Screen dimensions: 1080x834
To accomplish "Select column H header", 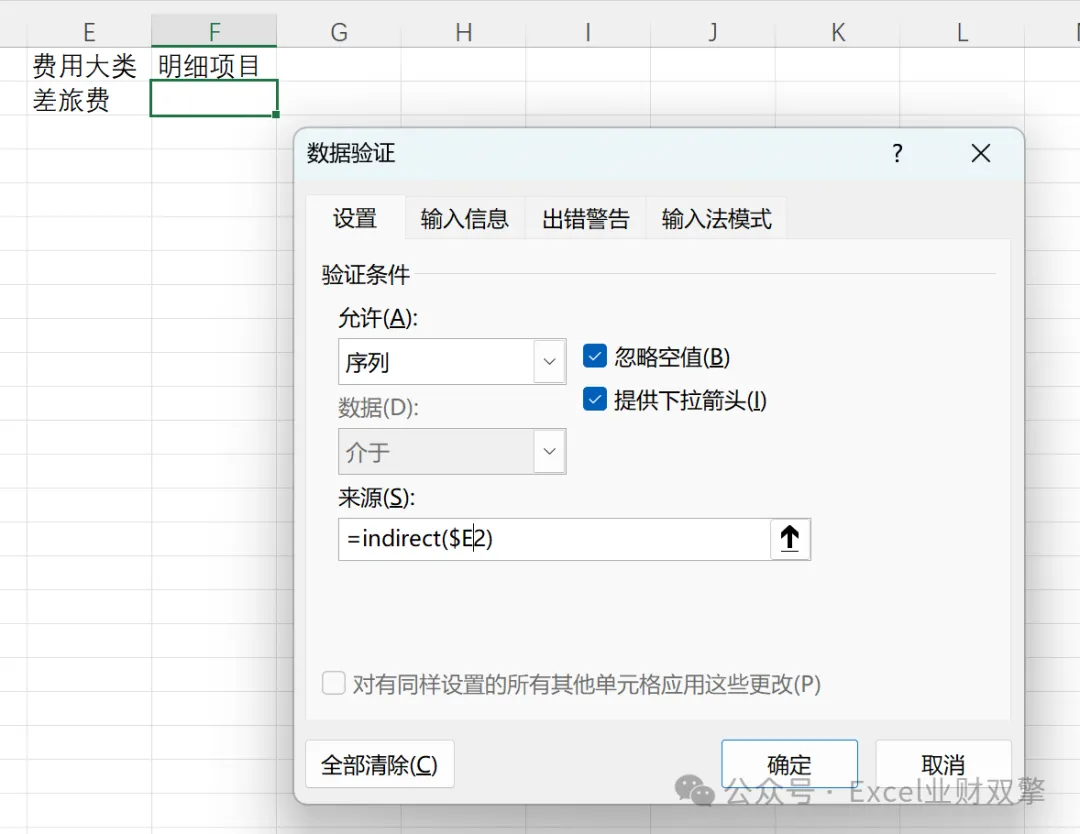I will pos(464,32).
